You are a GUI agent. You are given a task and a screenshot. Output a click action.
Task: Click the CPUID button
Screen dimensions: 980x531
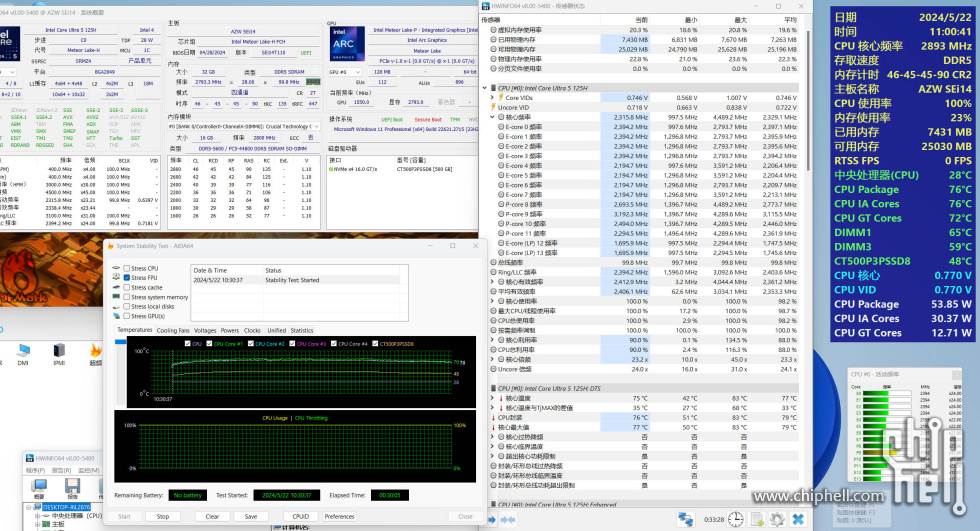[x=301, y=517]
